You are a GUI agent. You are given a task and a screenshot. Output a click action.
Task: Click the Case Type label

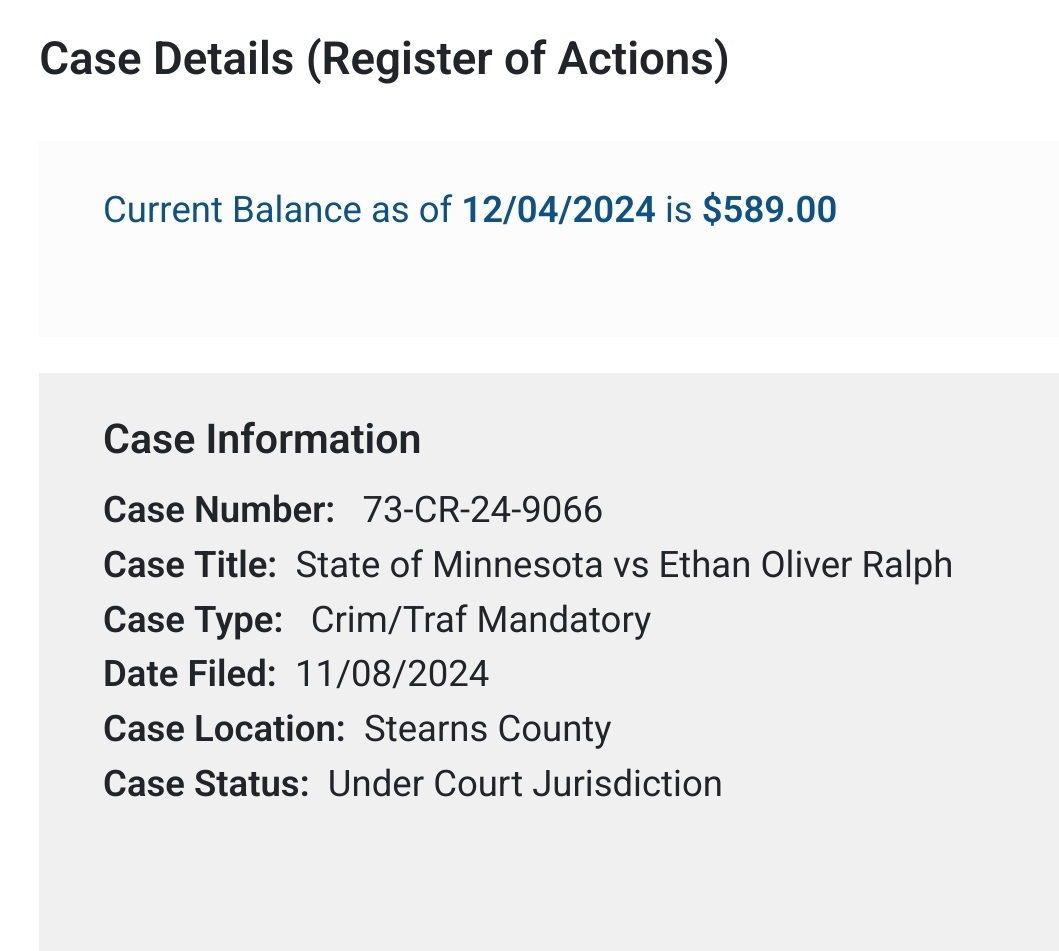point(194,620)
